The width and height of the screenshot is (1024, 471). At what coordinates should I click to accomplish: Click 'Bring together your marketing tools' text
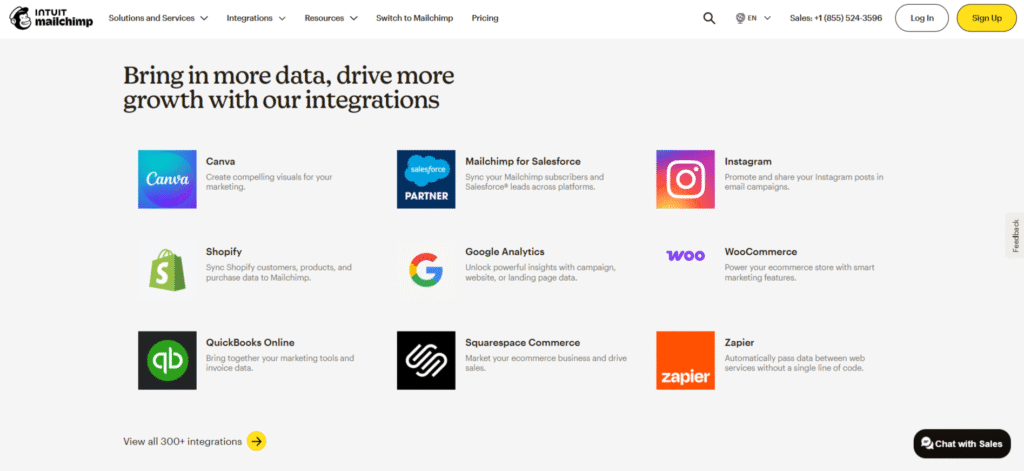[x=280, y=363]
